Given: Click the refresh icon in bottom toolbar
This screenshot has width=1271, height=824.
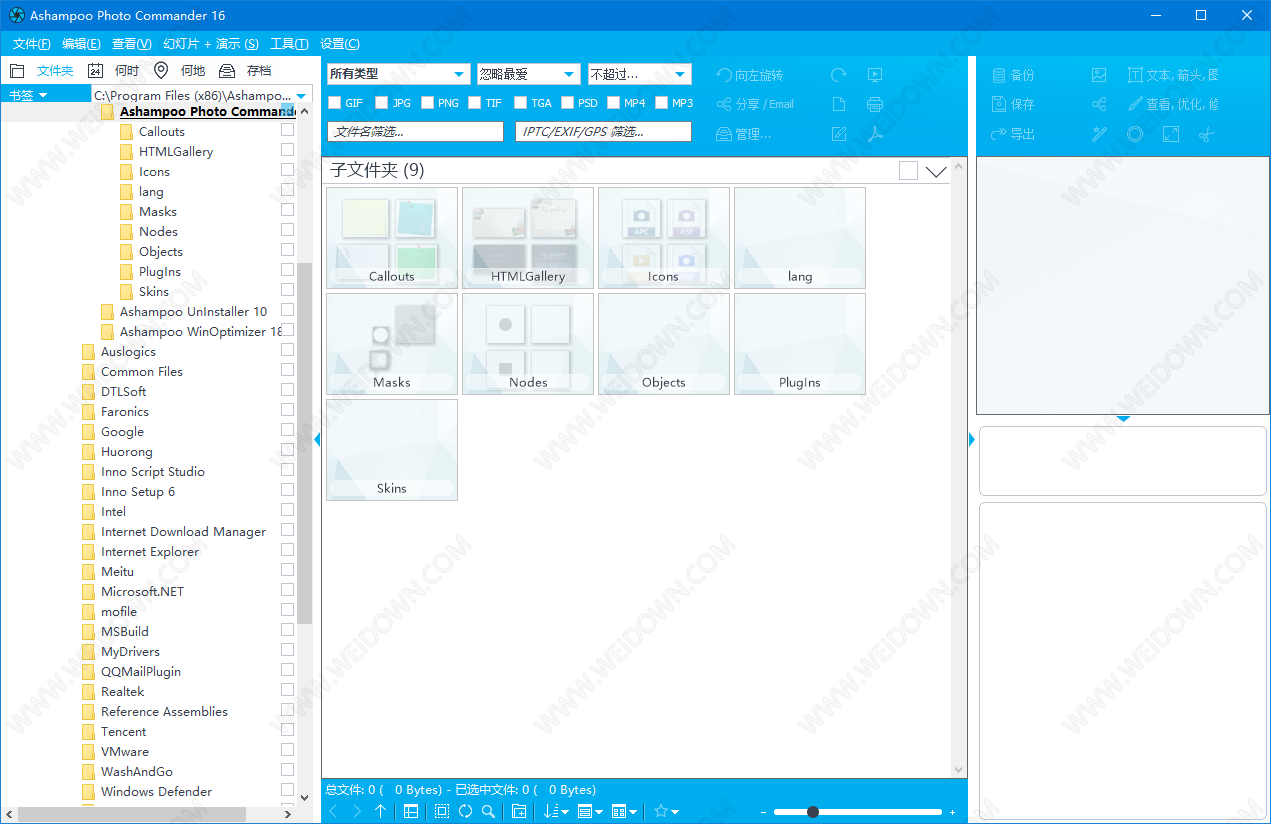Looking at the screenshot, I should click(x=465, y=811).
